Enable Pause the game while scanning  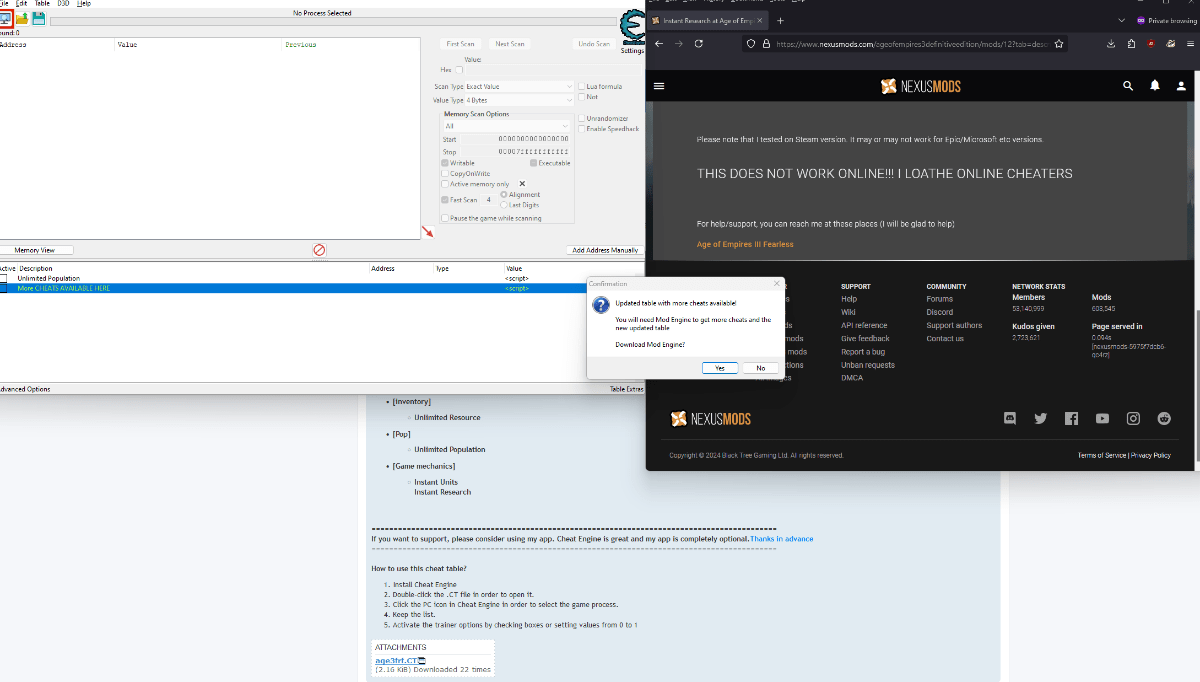pyautogui.click(x=446, y=218)
